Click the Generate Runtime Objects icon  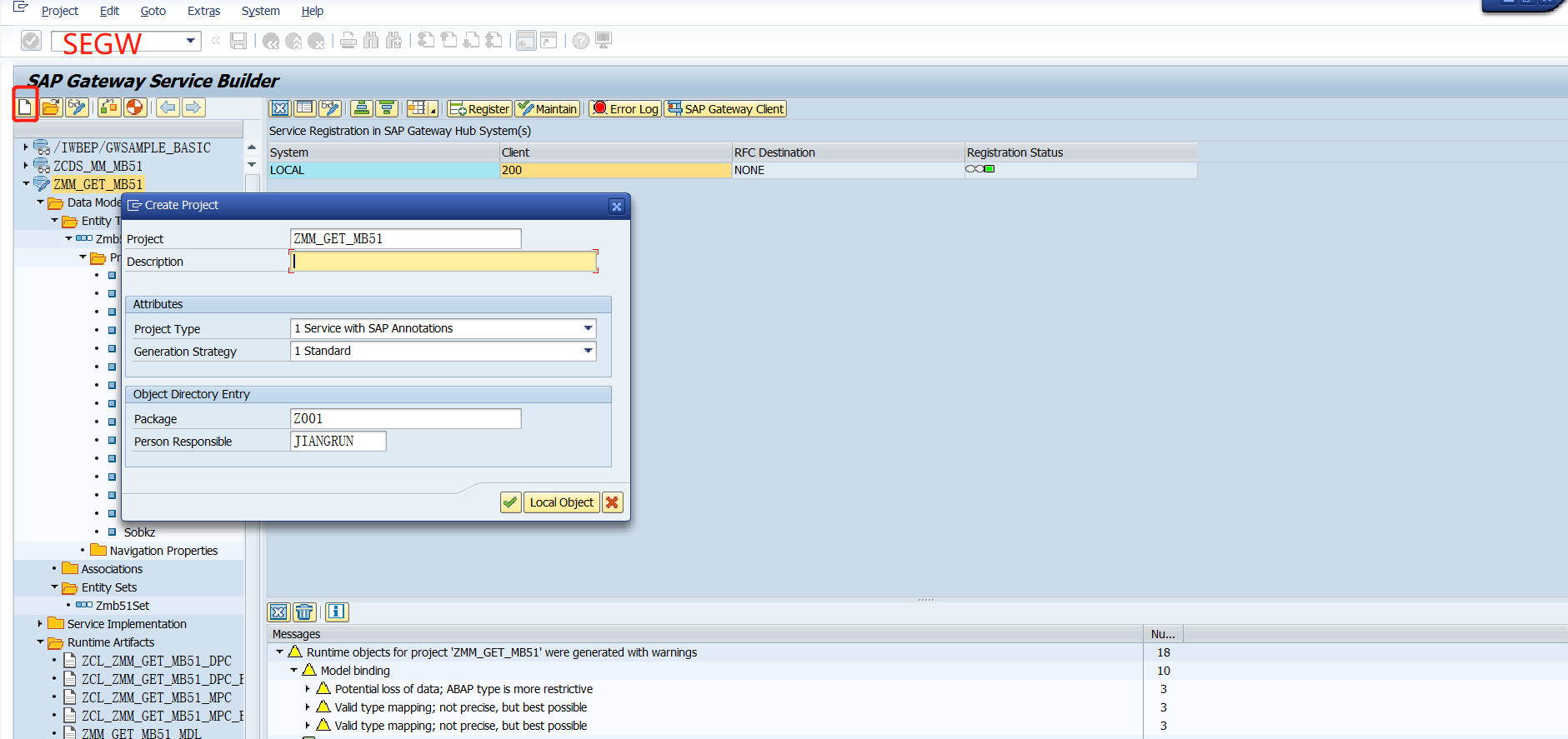coord(135,107)
